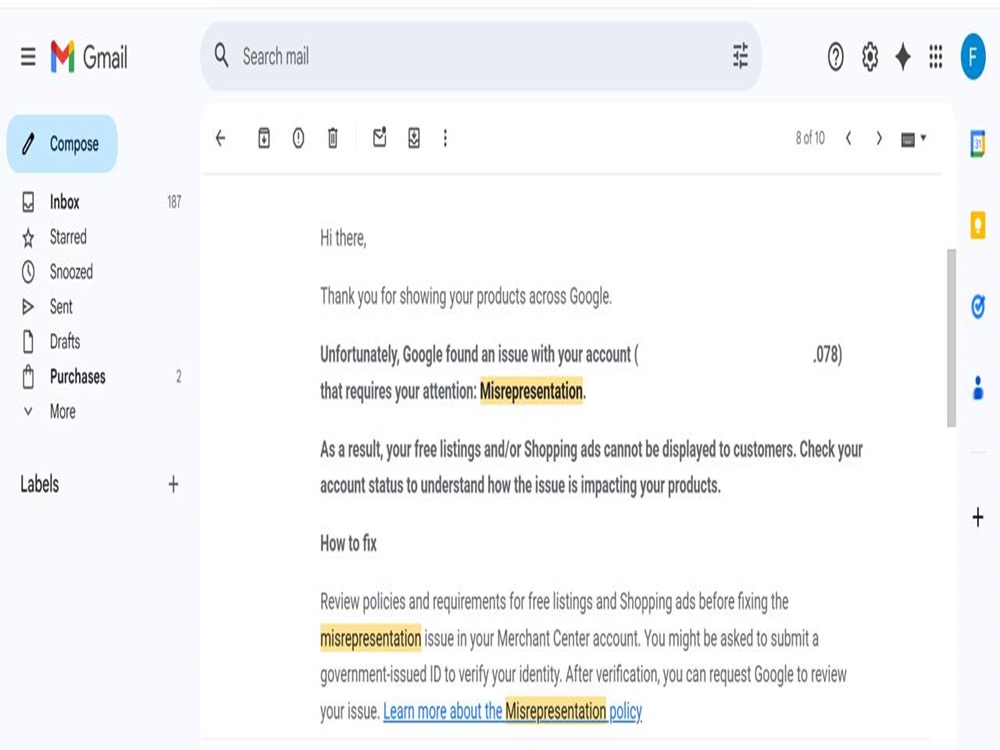Screen dimensions: 1000x750
Task: Open Support help icon
Action: [x=835, y=57]
